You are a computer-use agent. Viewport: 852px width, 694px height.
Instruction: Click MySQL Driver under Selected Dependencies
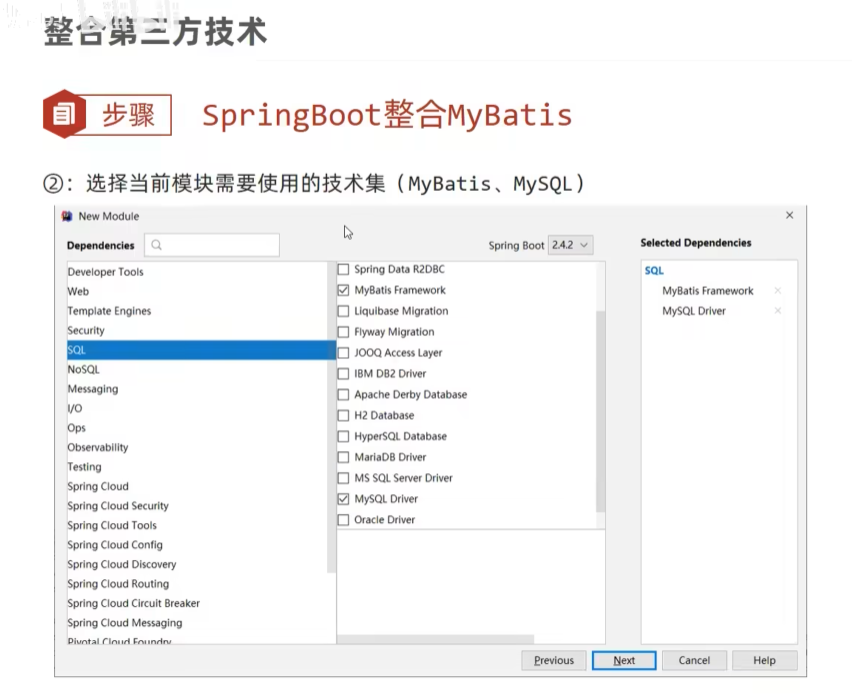point(694,311)
